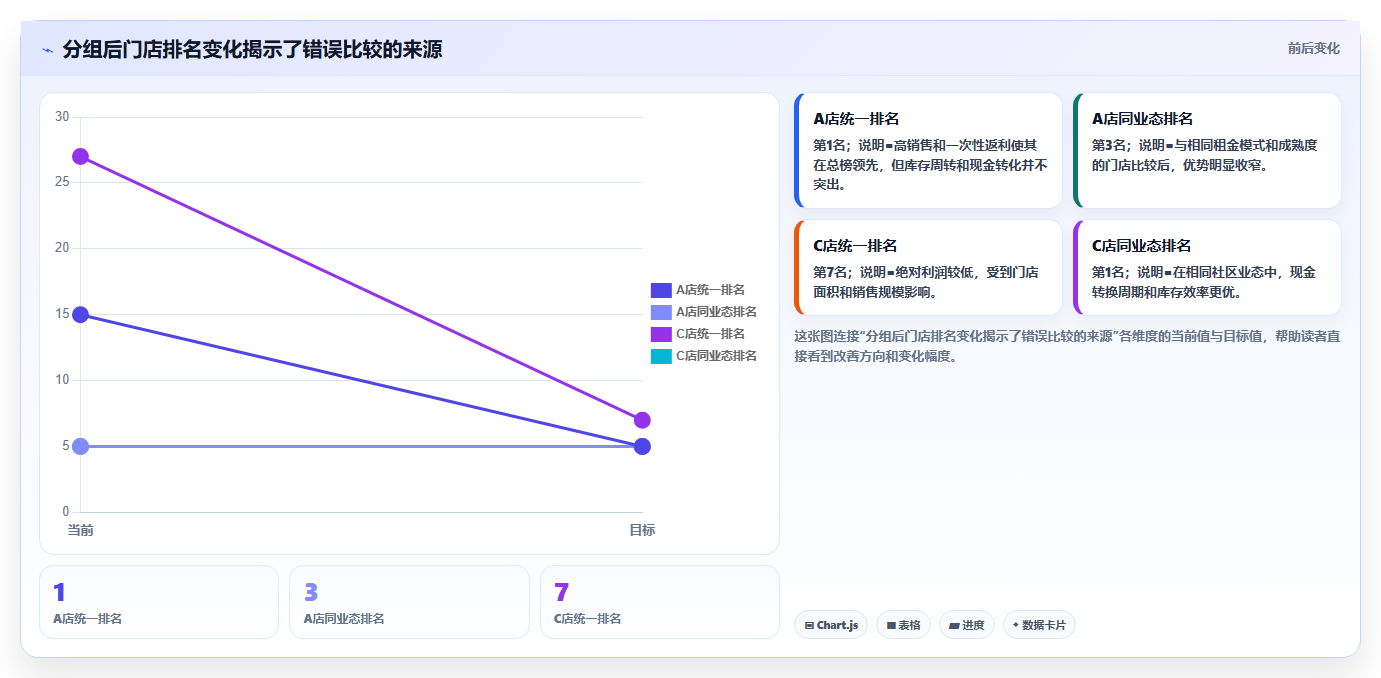Toggle the A店同业态排名 legend color swatch
The height and width of the screenshot is (678, 1381).
pos(661,312)
